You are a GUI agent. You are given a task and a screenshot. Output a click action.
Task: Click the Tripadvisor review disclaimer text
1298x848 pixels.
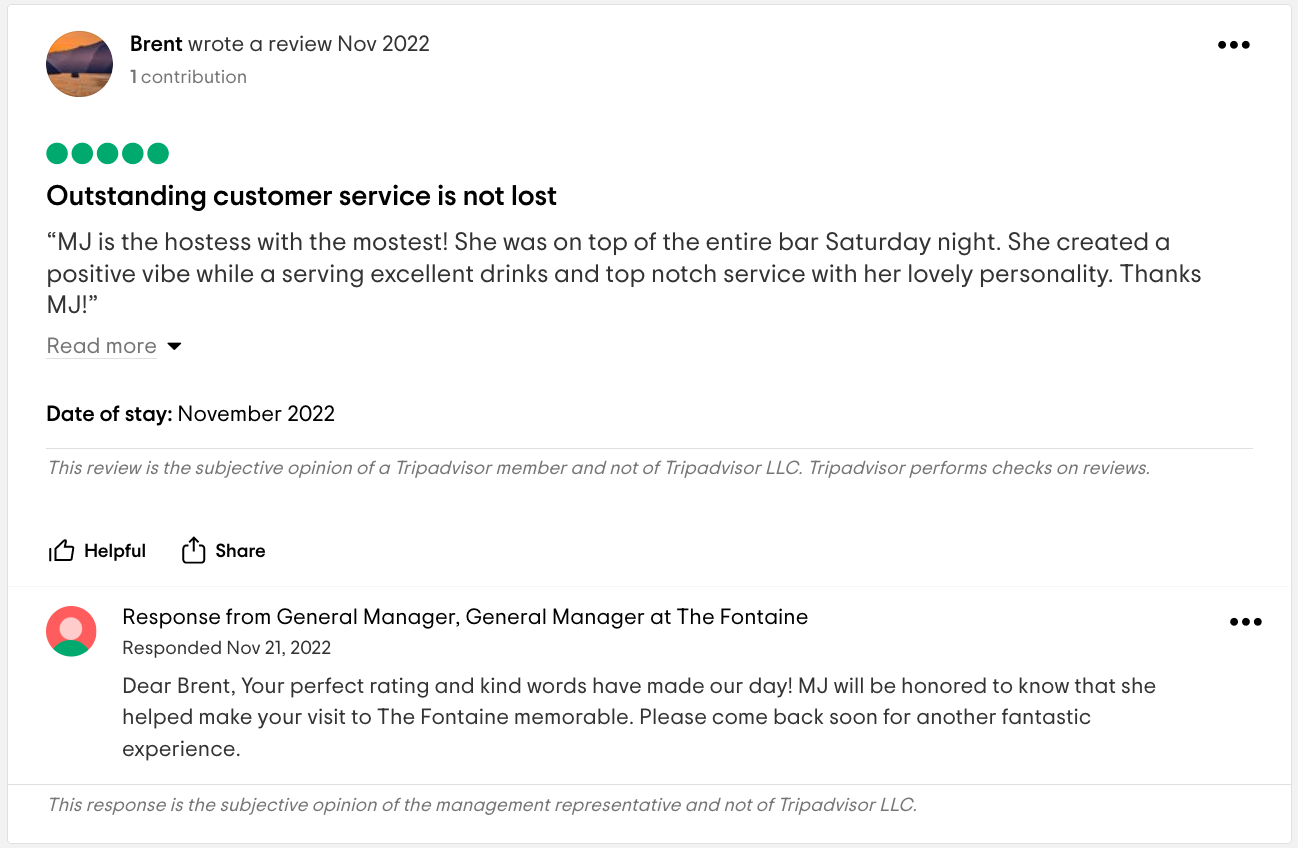[600, 467]
